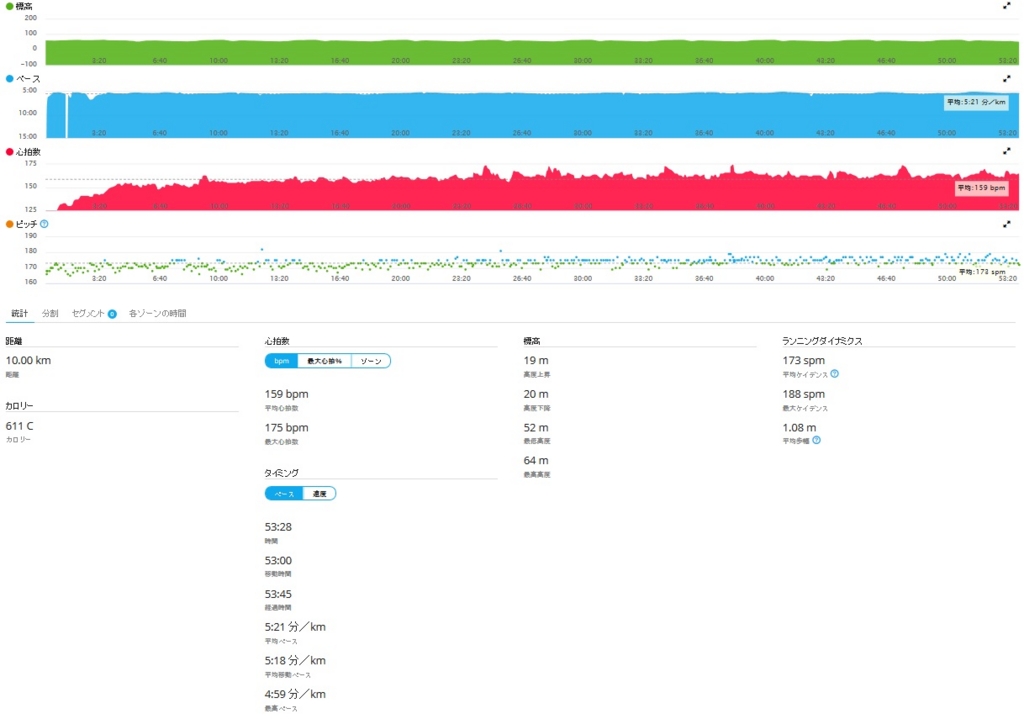Click the green elevation chart area
Viewport: 1024px width, 719px height.
click(532, 52)
